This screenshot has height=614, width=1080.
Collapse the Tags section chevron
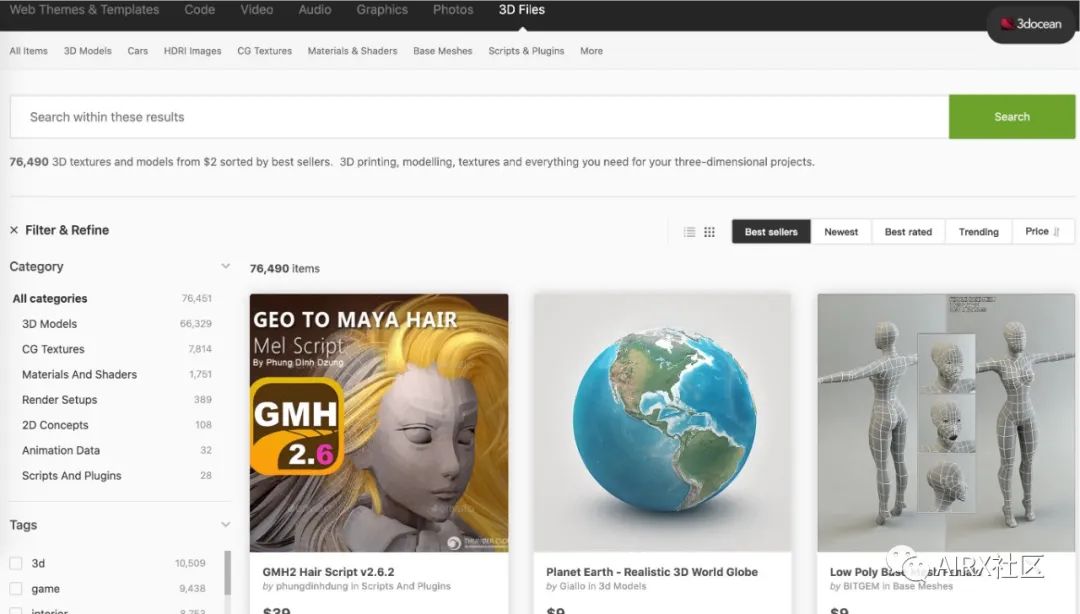coord(225,525)
